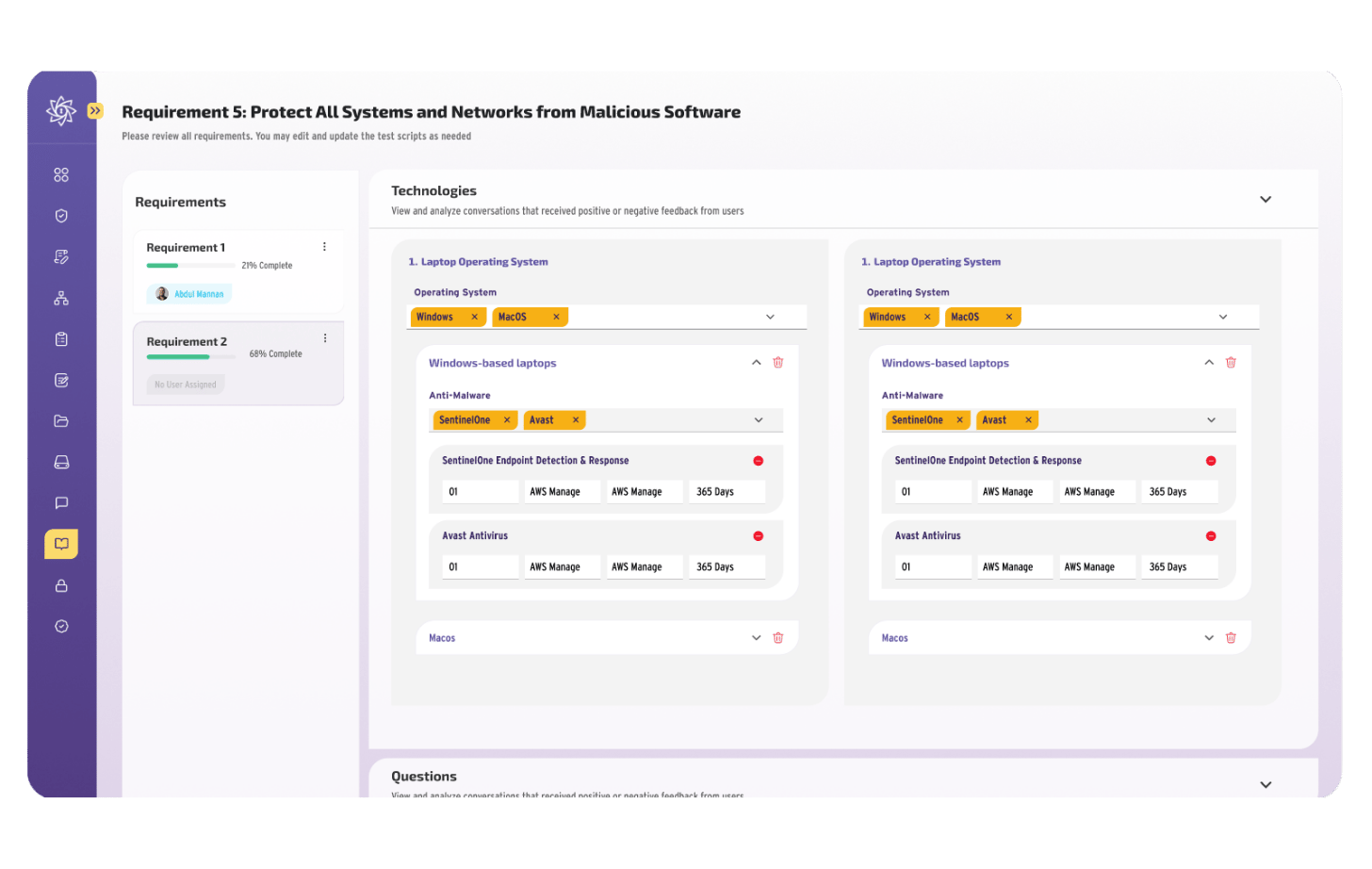Expand the sidebar with the yellow double-arrow icon
The width and height of the screenshot is (1372, 869).
pyautogui.click(x=95, y=111)
